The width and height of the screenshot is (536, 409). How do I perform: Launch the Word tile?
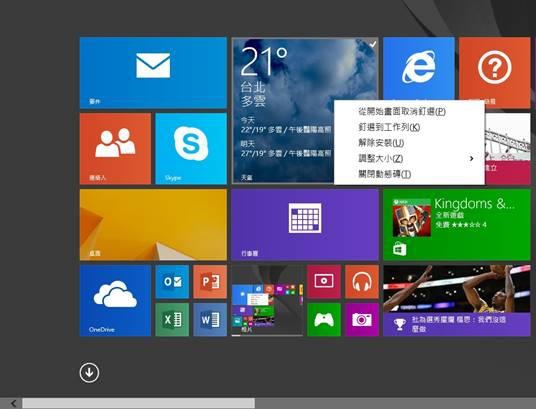click(210, 320)
